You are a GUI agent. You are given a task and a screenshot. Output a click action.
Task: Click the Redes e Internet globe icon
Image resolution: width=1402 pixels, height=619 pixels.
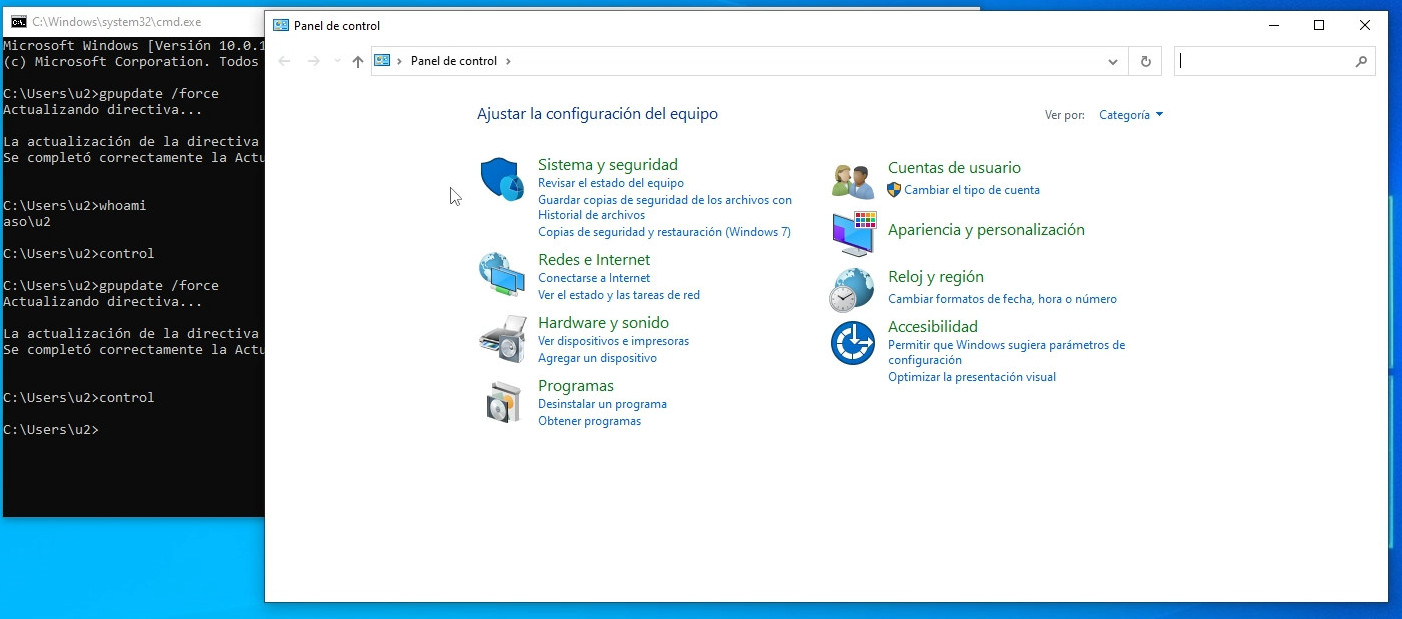tap(502, 275)
